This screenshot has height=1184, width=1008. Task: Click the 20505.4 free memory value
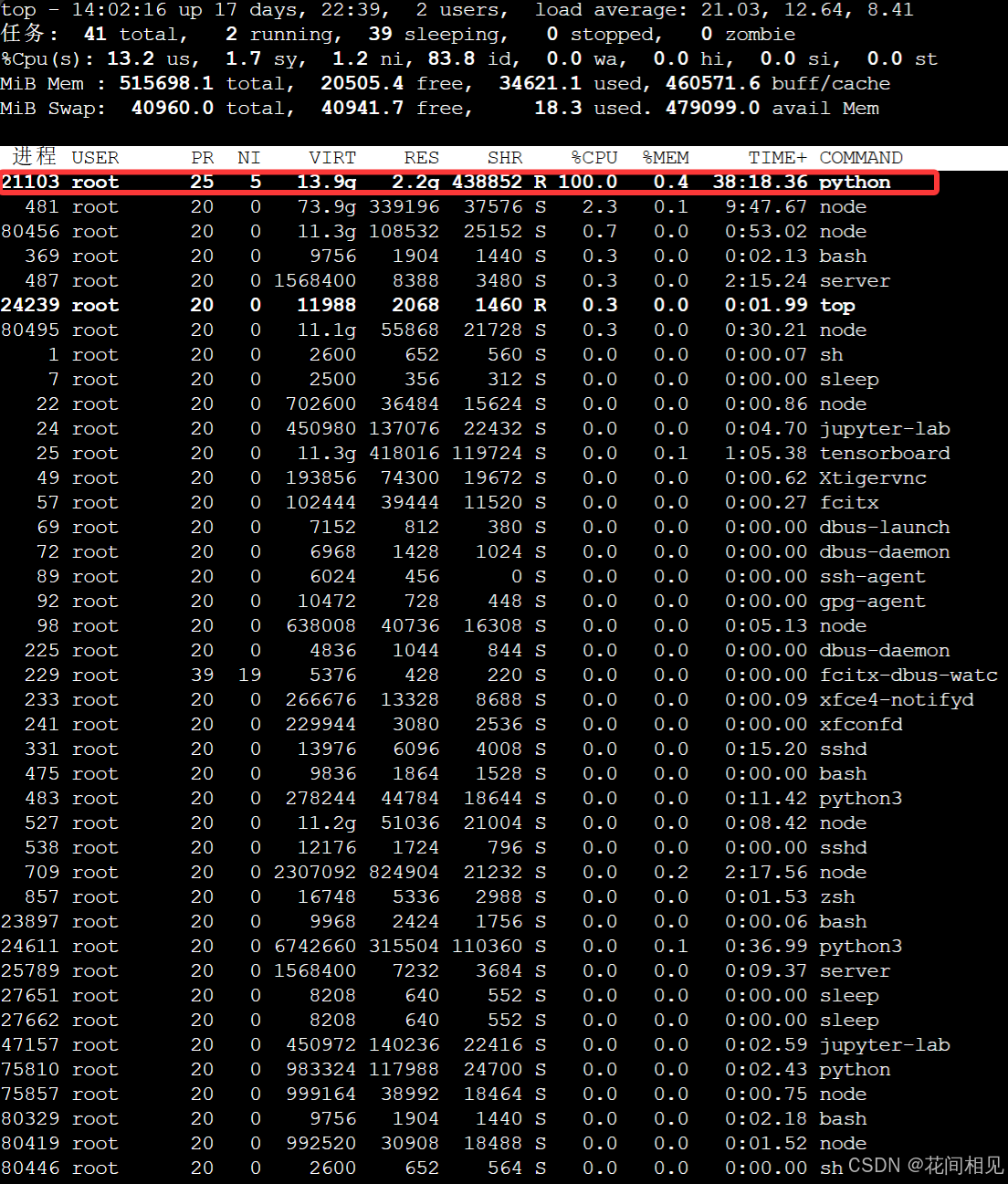coord(362,83)
